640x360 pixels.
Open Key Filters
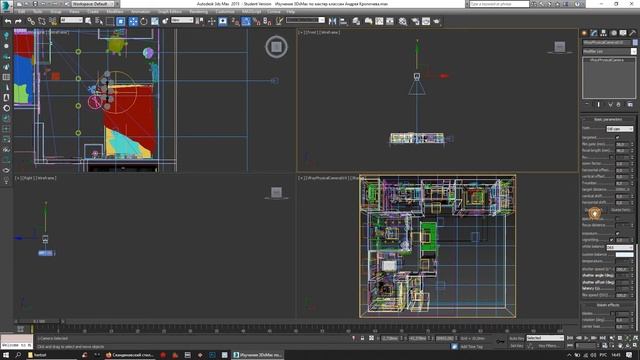(x=548, y=346)
